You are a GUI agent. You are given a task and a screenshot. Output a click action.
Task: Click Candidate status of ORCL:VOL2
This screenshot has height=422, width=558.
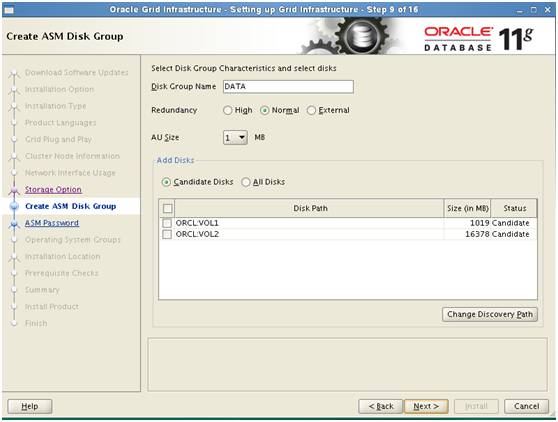pyautogui.click(x=511, y=234)
